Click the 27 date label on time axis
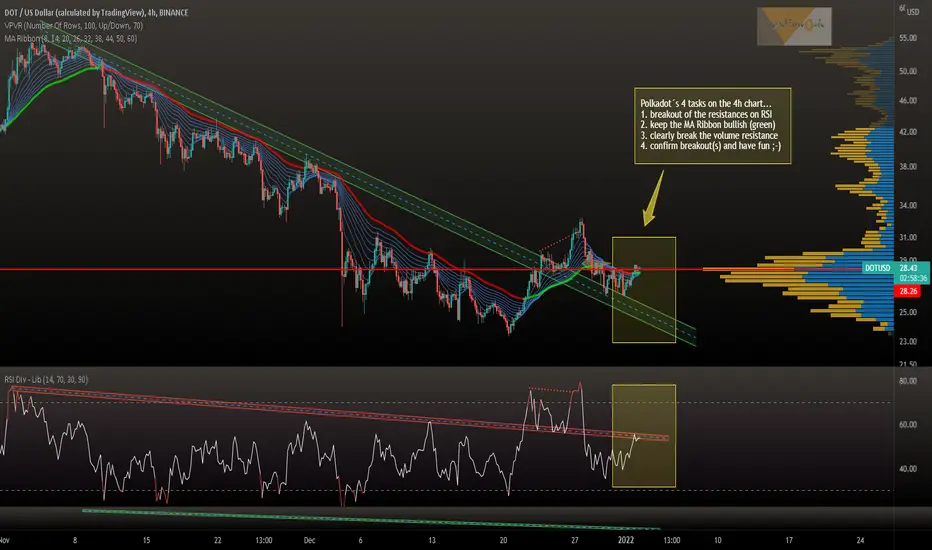This screenshot has width=932, height=550. (x=574, y=540)
